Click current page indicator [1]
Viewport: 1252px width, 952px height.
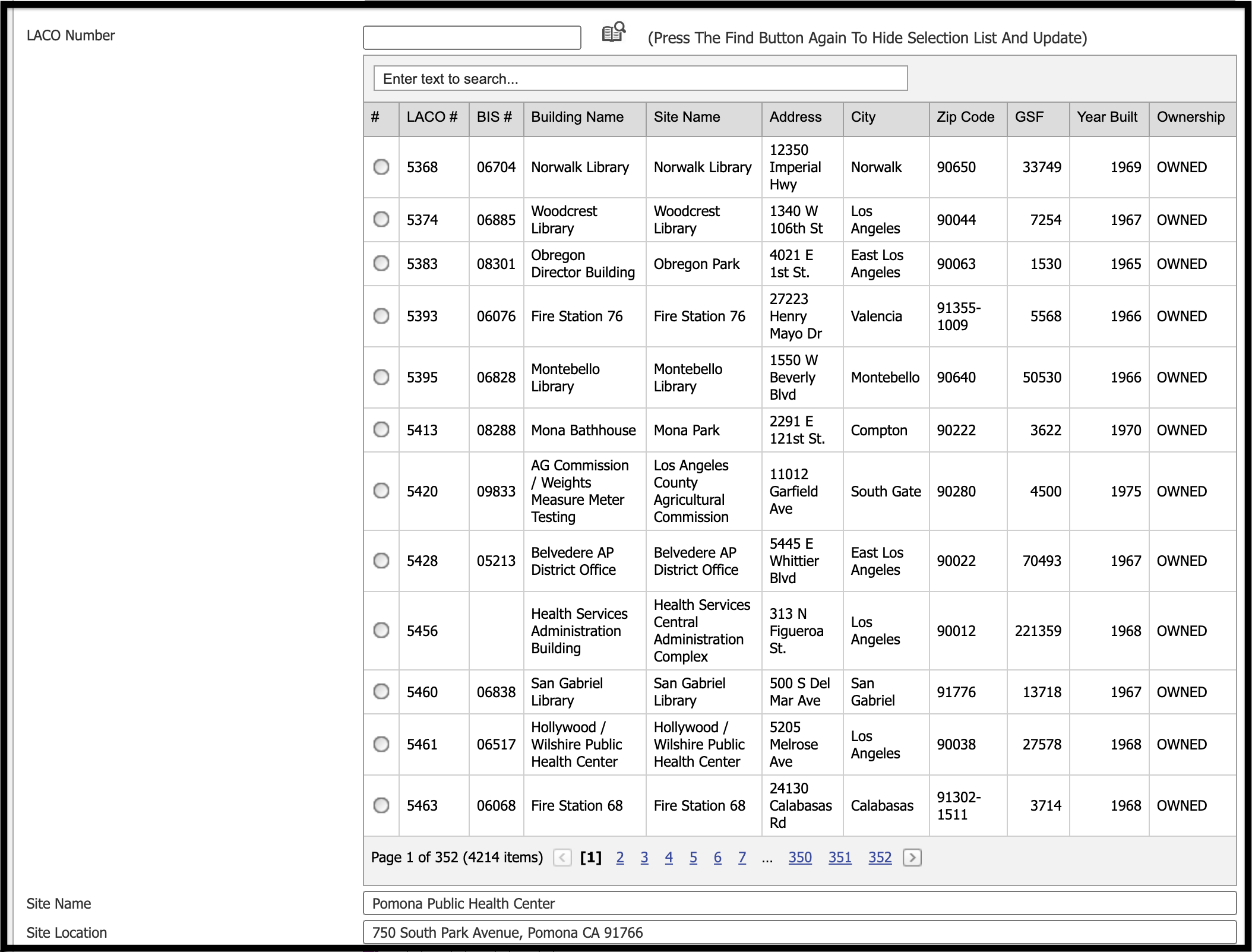(591, 858)
